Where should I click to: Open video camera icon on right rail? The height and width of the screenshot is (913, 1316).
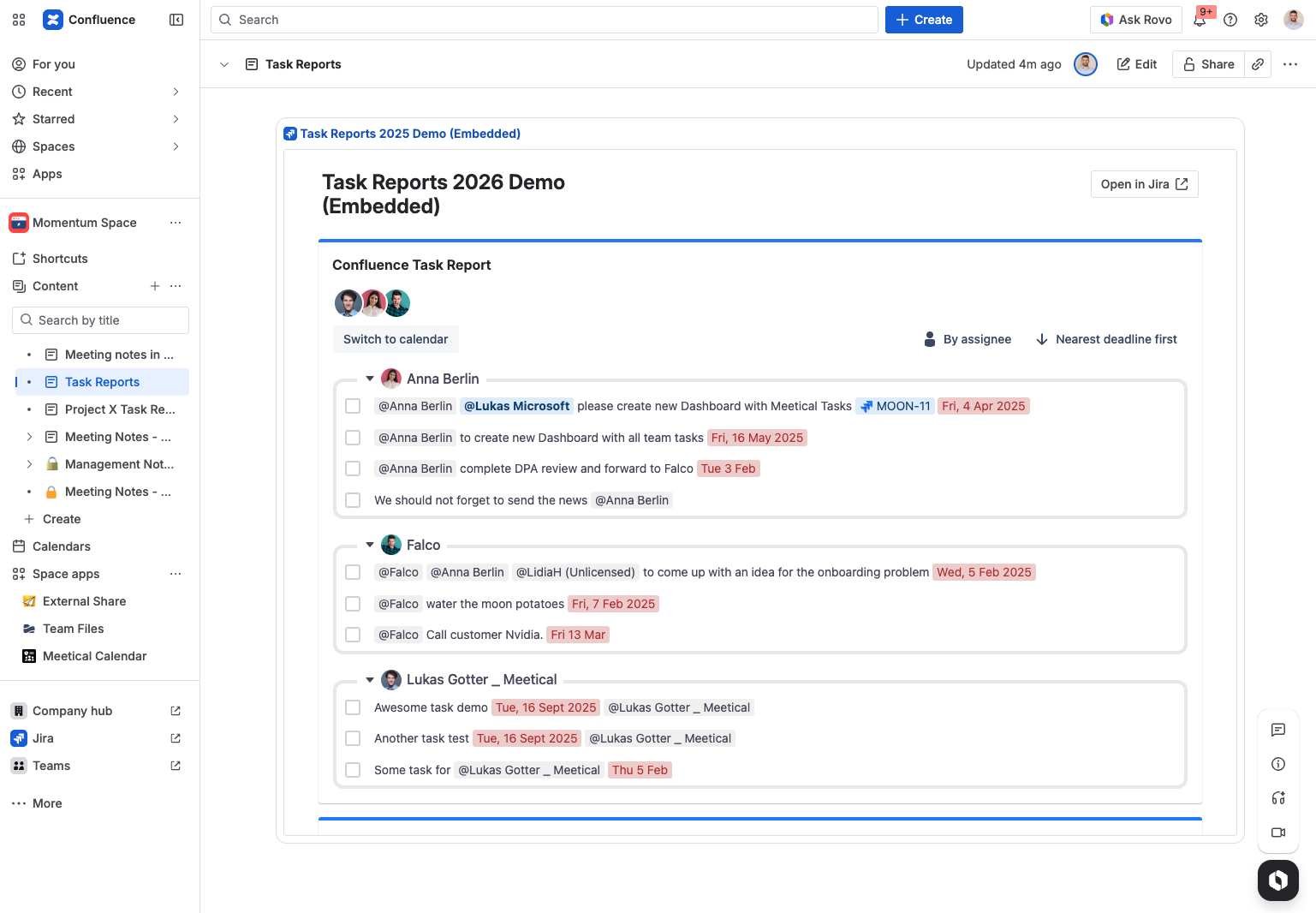[x=1278, y=832]
